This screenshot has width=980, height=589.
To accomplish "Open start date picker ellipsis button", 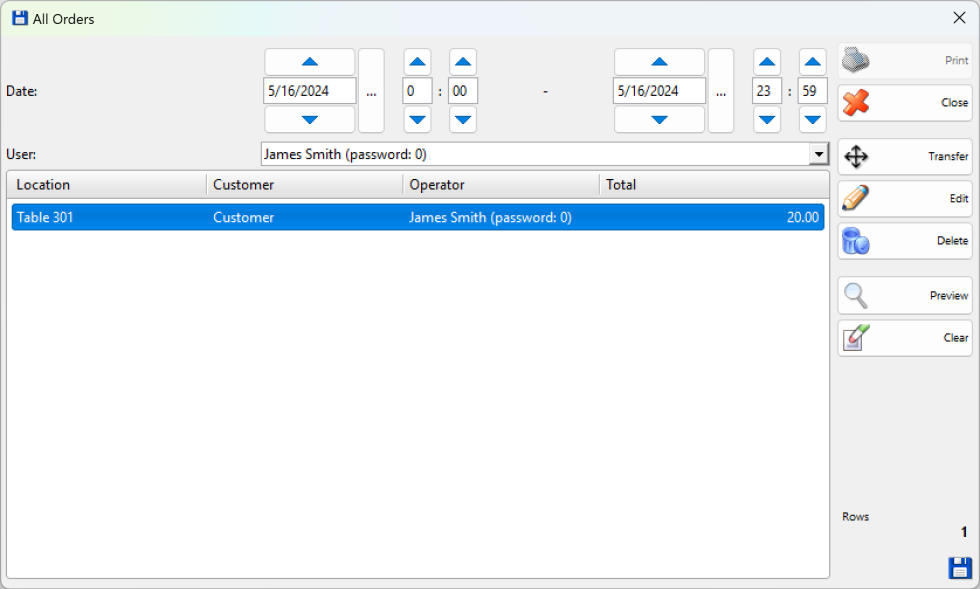I will coord(371,91).
